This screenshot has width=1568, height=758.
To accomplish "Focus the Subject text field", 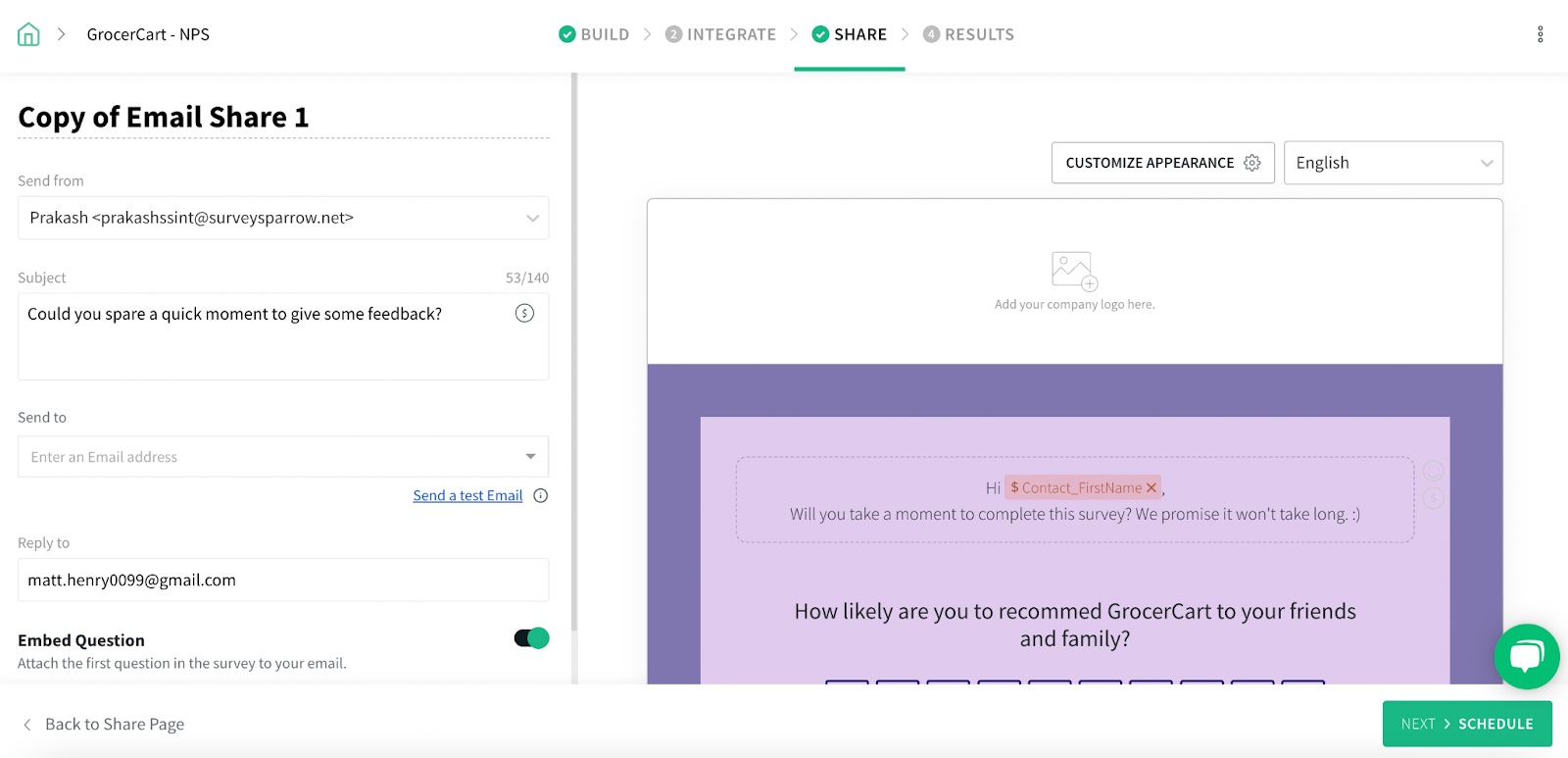I will point(283,336).
